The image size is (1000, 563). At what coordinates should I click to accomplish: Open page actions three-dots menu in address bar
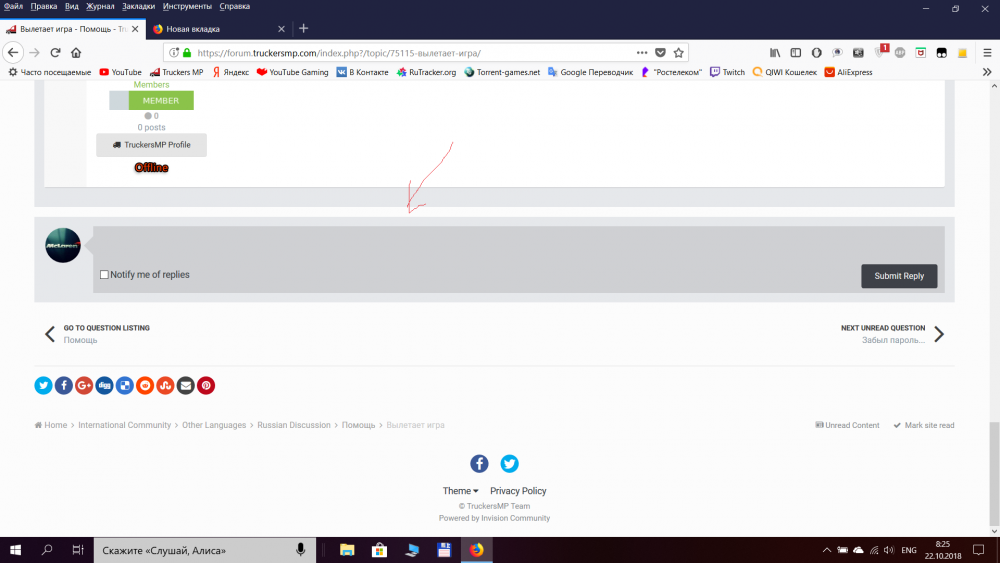click(641, 53)
